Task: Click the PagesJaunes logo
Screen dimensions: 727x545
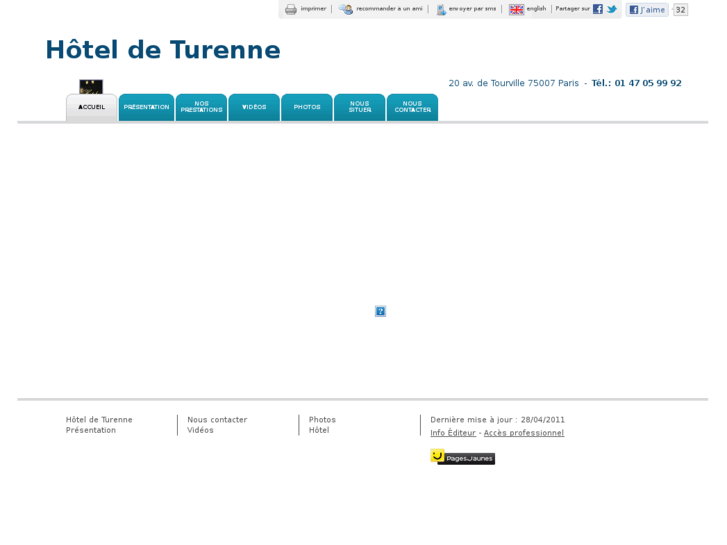Action: coord(462,457)
